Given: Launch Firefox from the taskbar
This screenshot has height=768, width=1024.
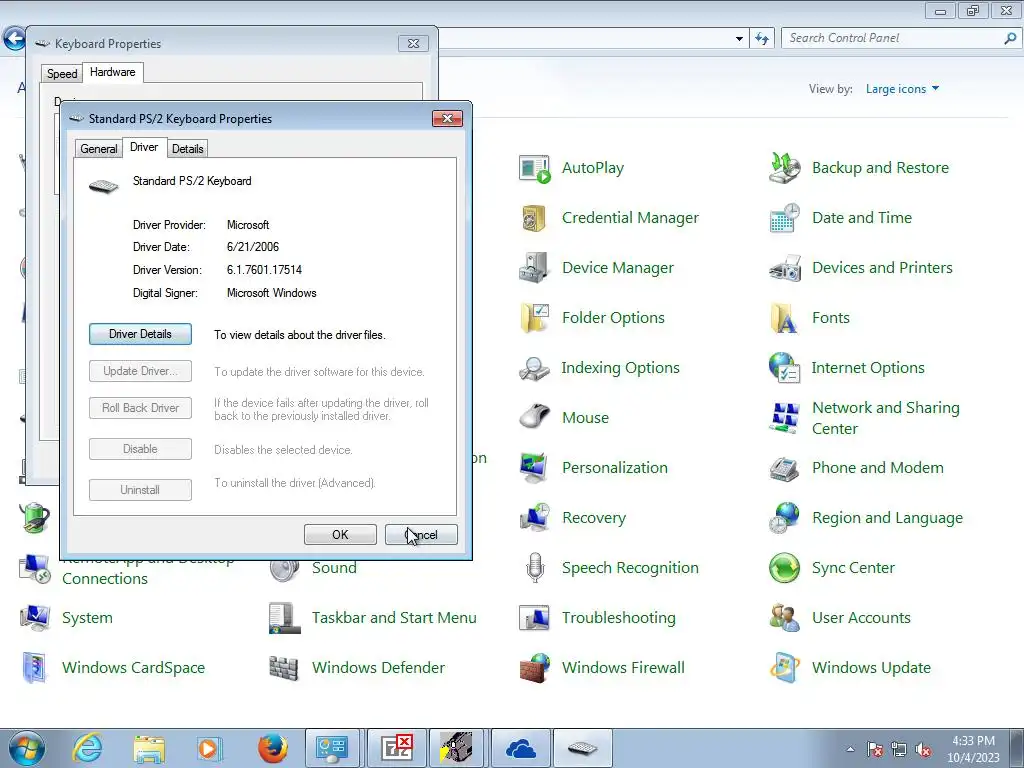Looking at the screenshot, I should [x=272, y=748].
